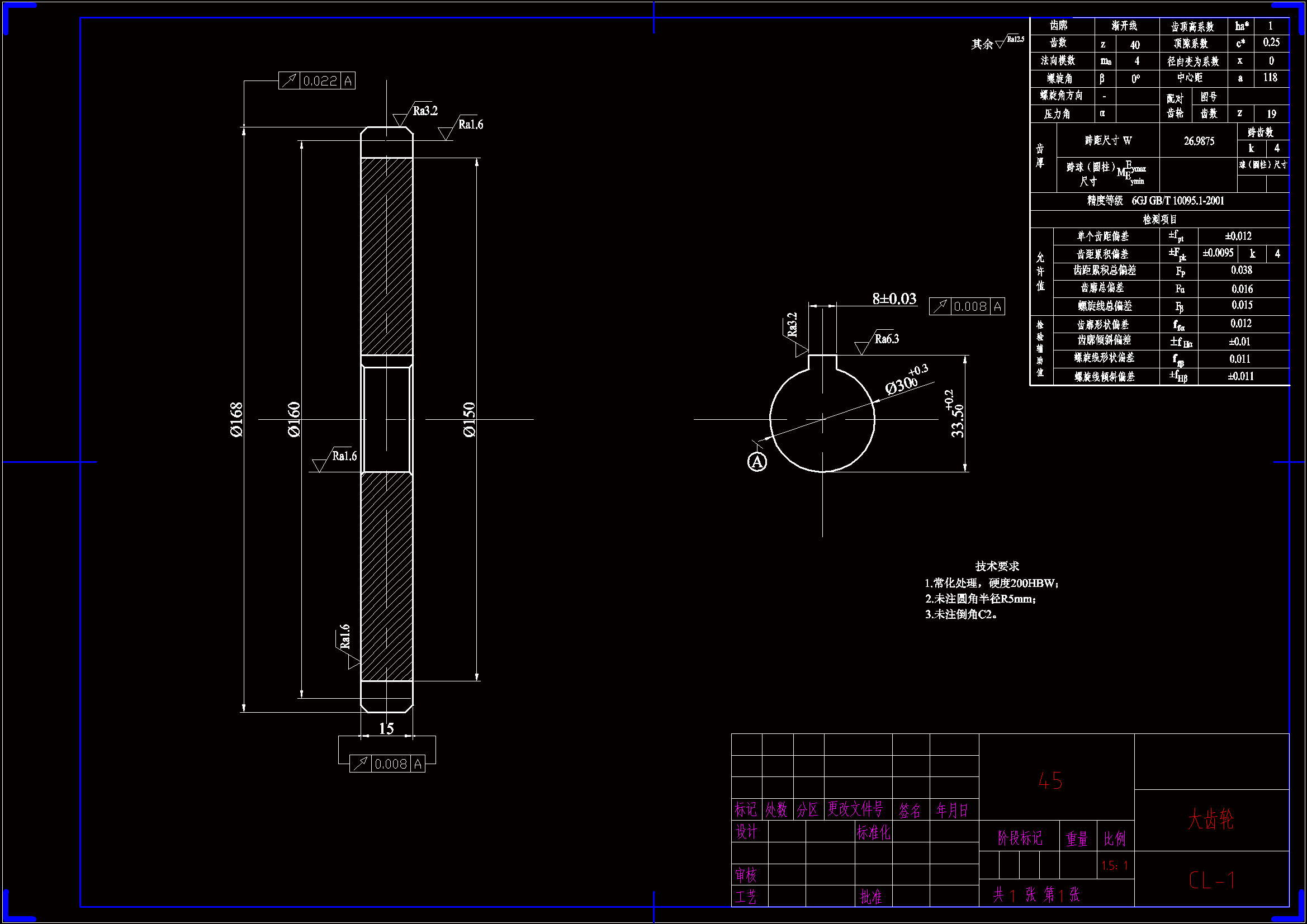Click the Ø168 outer diameter dimension
1307x924 pixels.
pos(236,420)
